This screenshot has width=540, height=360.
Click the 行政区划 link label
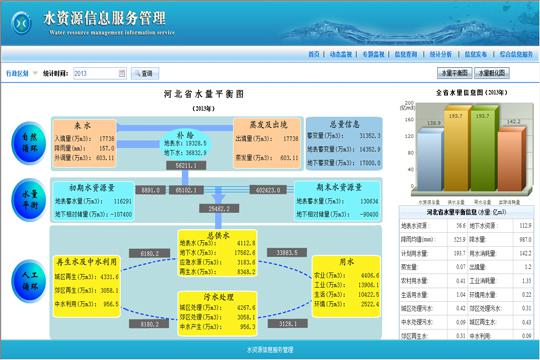[17, 73]
